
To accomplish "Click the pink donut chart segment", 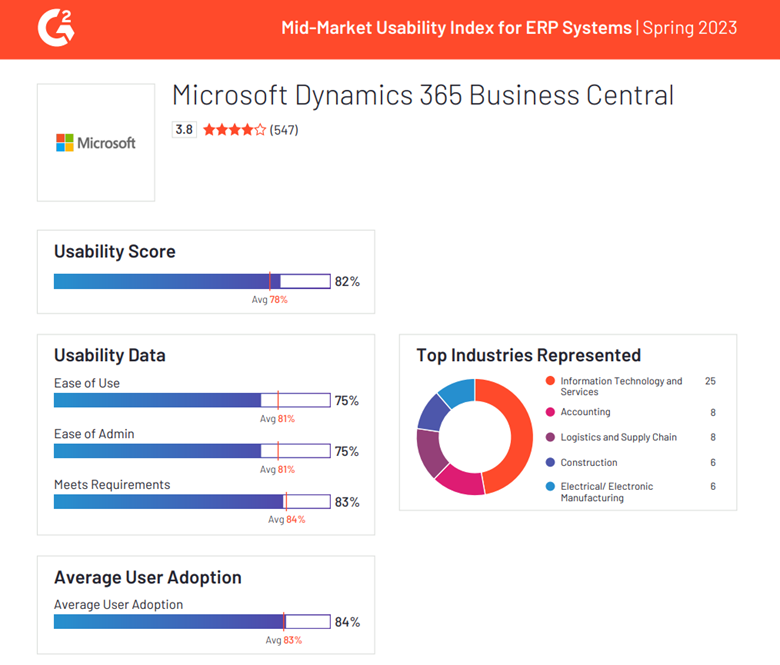I will [x=460, y=481].
